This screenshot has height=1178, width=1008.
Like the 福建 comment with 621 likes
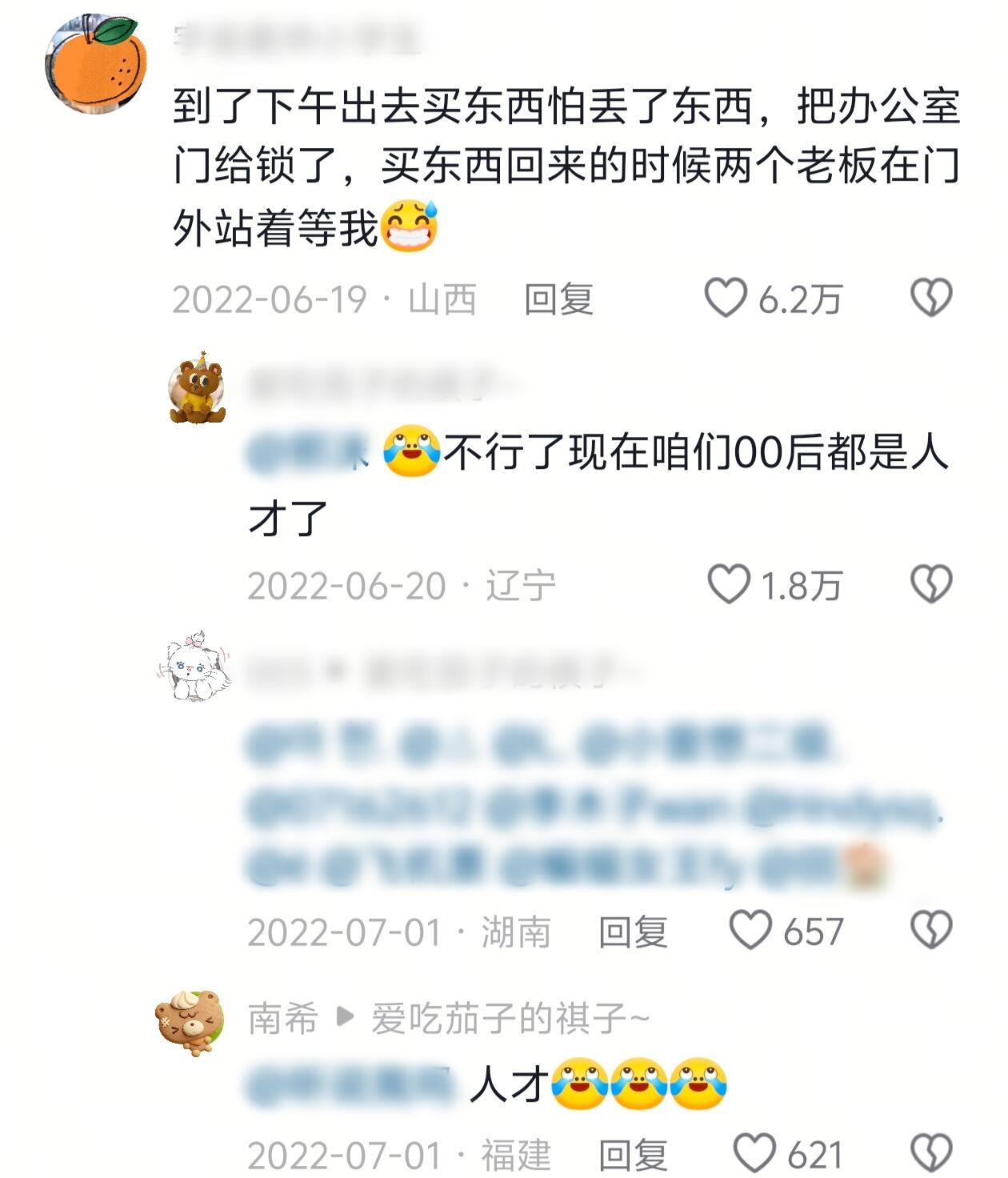[754, 1153]
